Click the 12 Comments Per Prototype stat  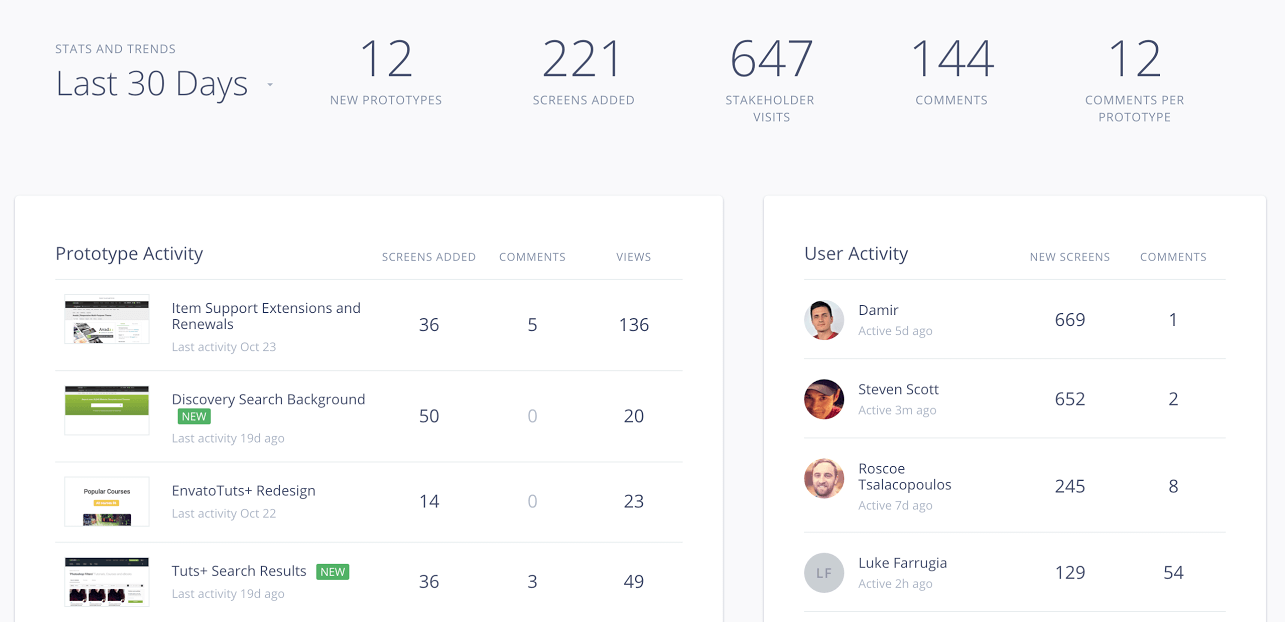click(x=1134, y=79)
